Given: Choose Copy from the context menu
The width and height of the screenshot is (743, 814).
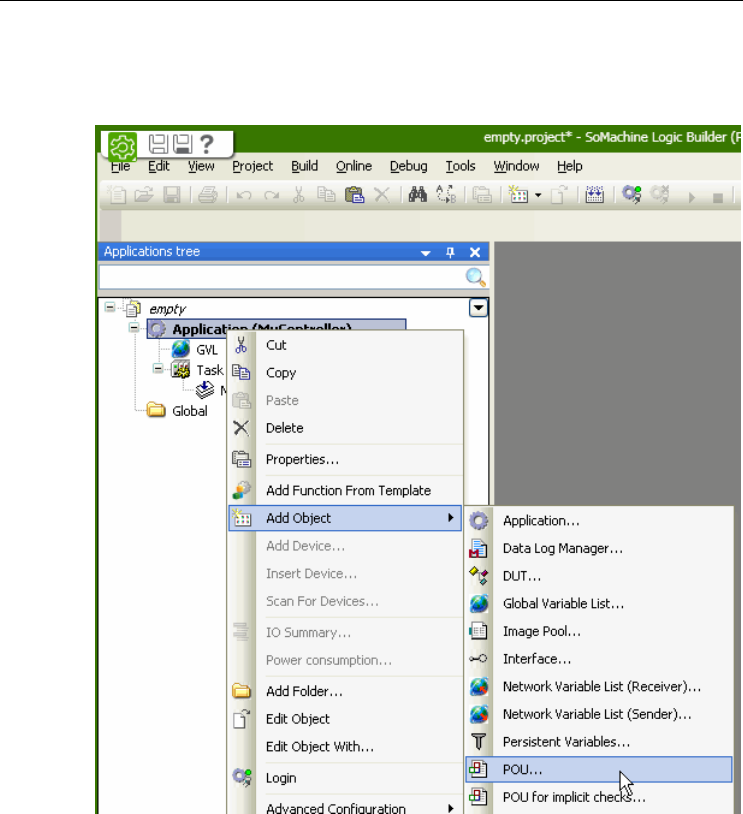Looking at the screenshot, I should click(x=345, y=373).
